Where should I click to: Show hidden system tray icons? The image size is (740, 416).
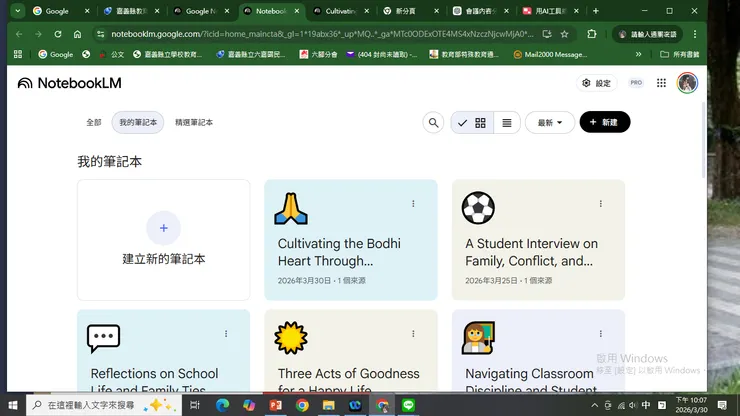(595, 405)
